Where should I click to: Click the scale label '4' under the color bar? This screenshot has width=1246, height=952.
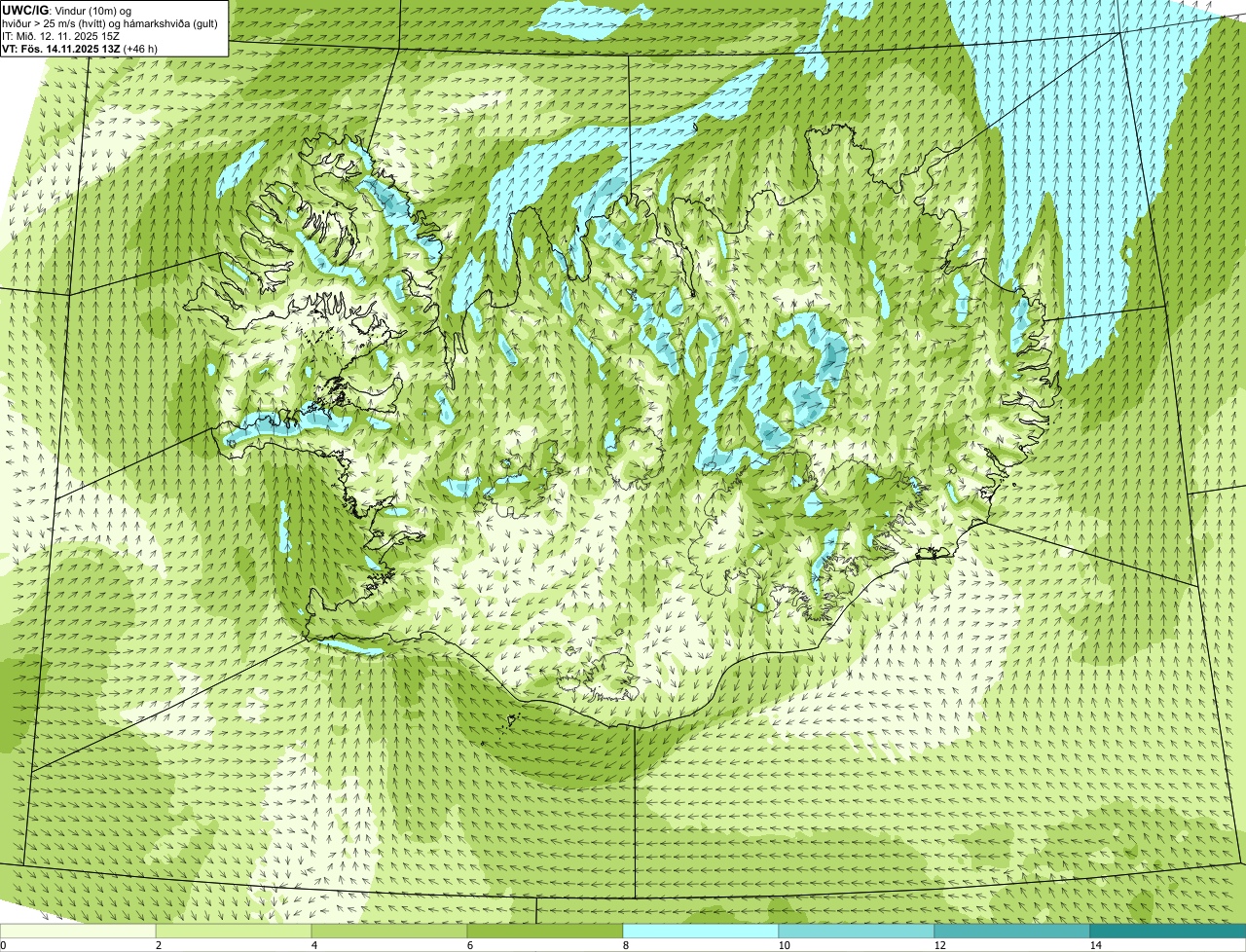pos(313,945)
